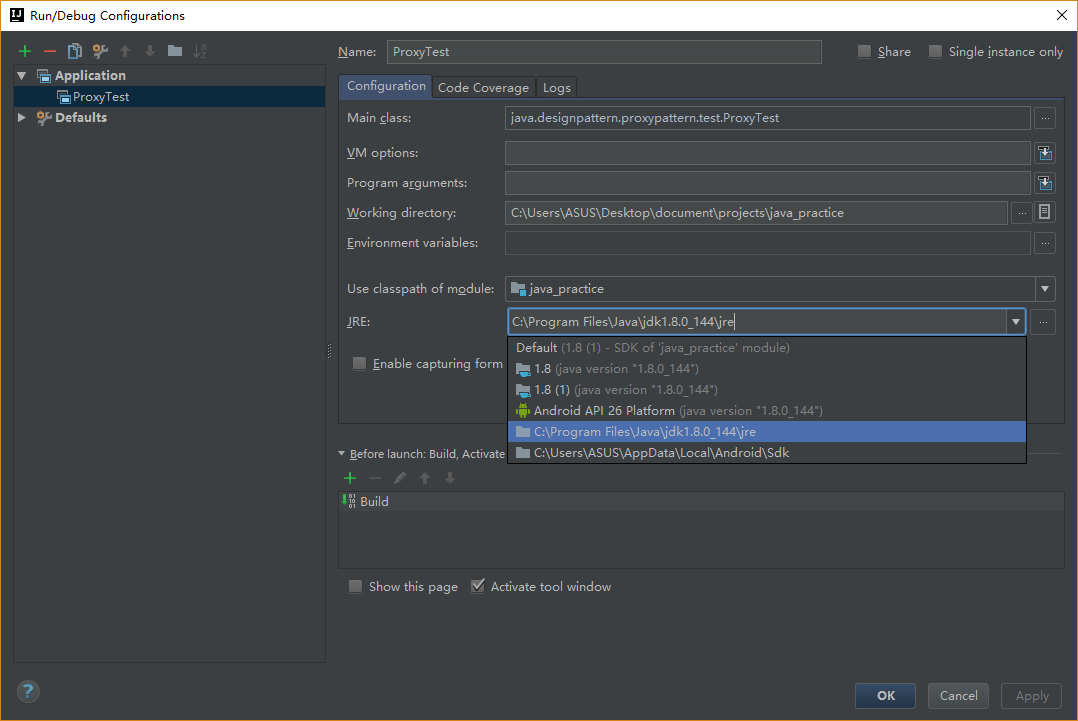Uncheck Activate tool window checkbox
This screenshot has width=1078, height=721.
(x=478, y=586)
